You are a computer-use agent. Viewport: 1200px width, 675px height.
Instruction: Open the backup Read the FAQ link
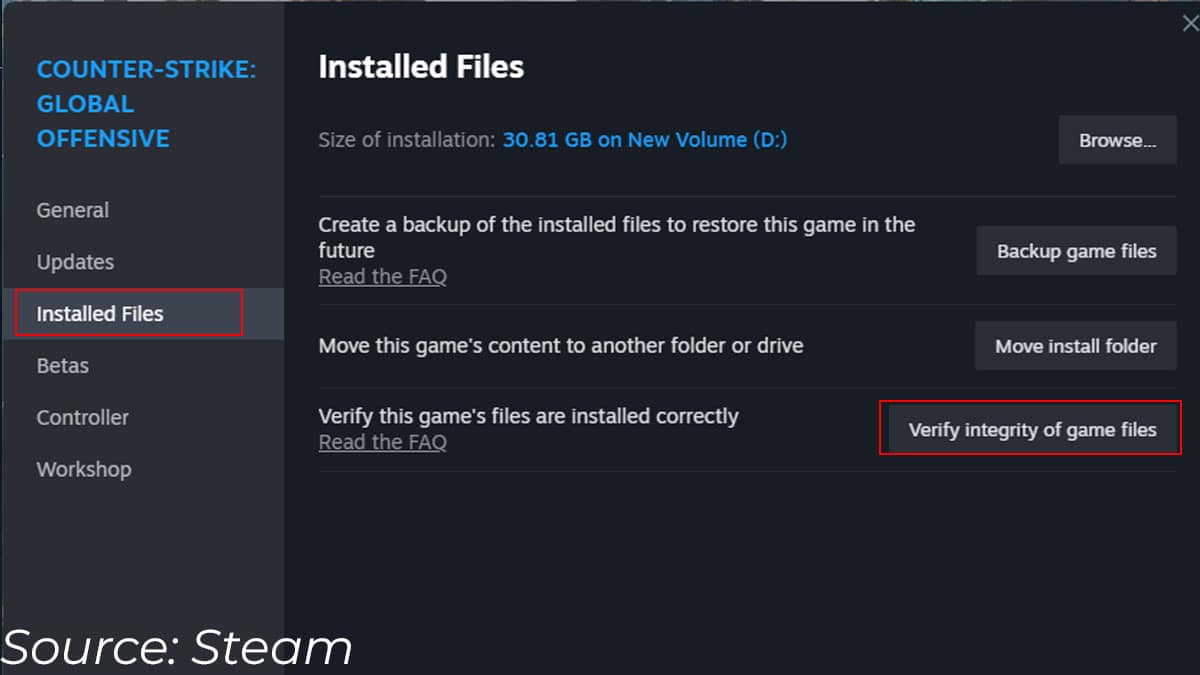point(382,276)
